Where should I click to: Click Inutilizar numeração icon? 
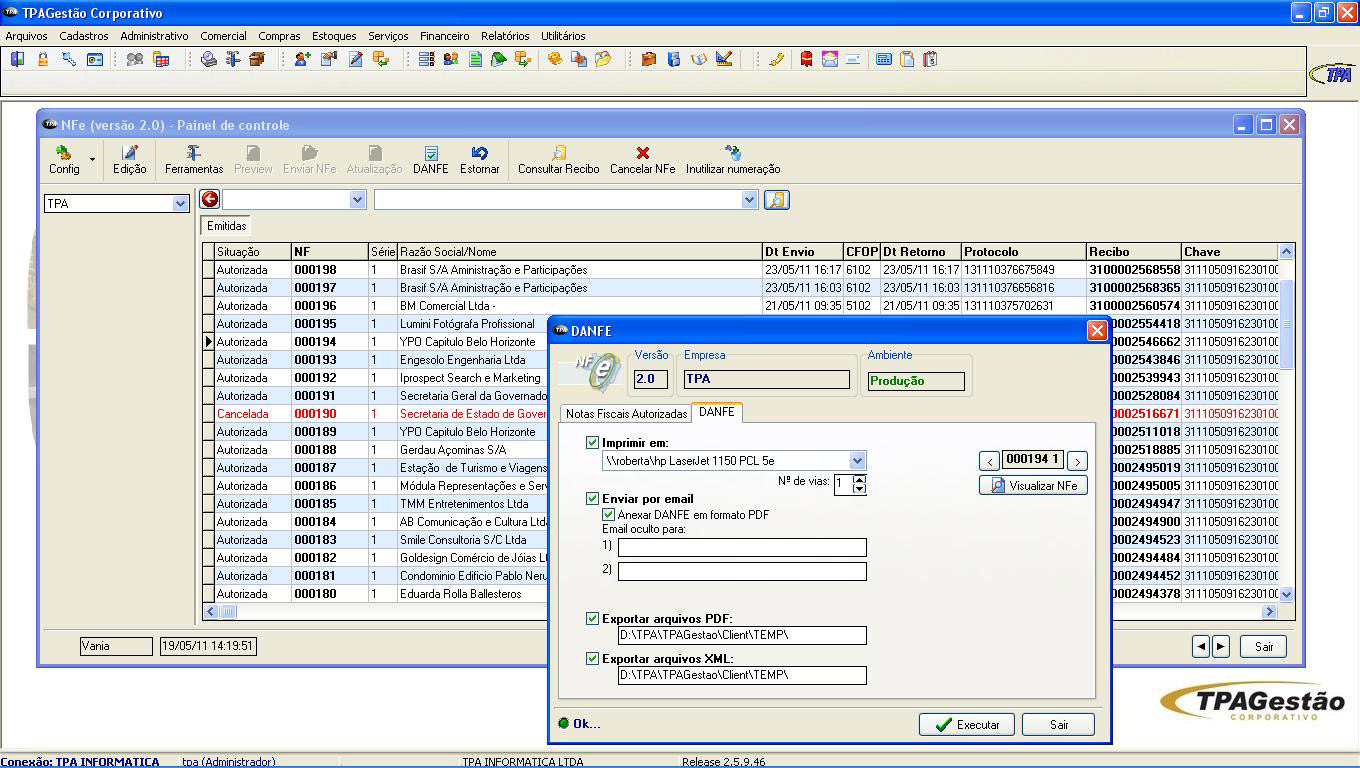(733, 159)
